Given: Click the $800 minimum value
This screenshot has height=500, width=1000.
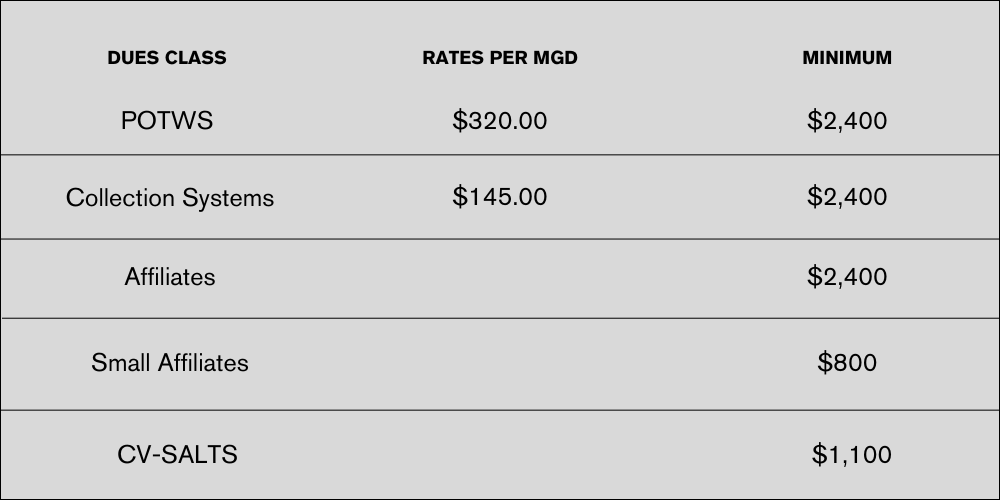Looking at the screenshot, I should click(x=847, y=362).
